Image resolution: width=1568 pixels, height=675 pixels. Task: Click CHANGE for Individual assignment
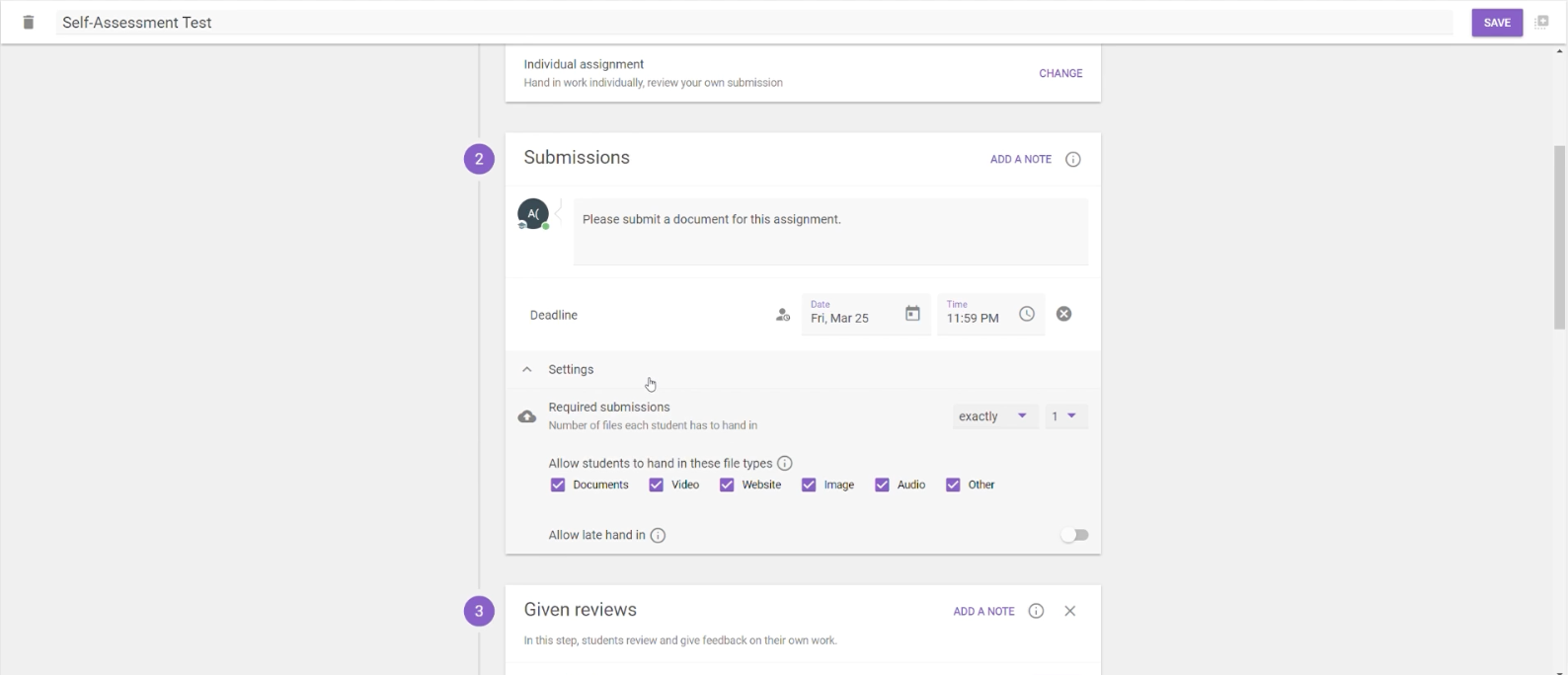(x=1060, y=73)
